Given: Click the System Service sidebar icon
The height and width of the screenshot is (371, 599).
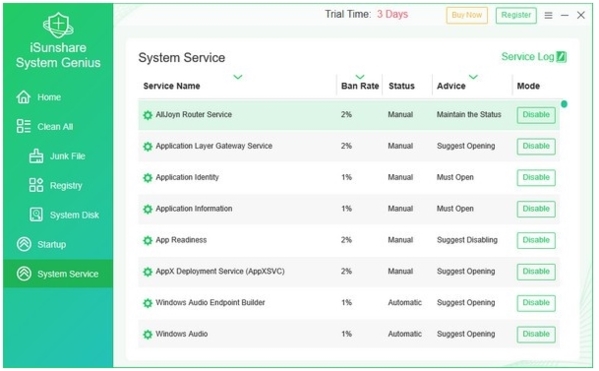Looking at the screenshot, I should point(24,274).
